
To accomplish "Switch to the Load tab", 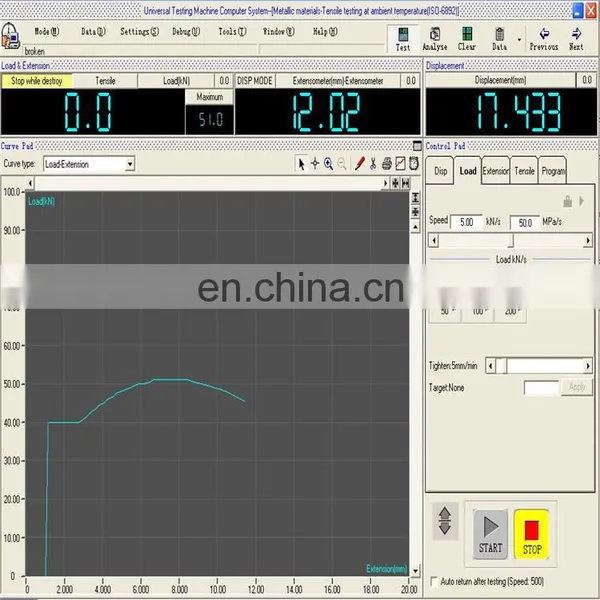I will (468, 171).
